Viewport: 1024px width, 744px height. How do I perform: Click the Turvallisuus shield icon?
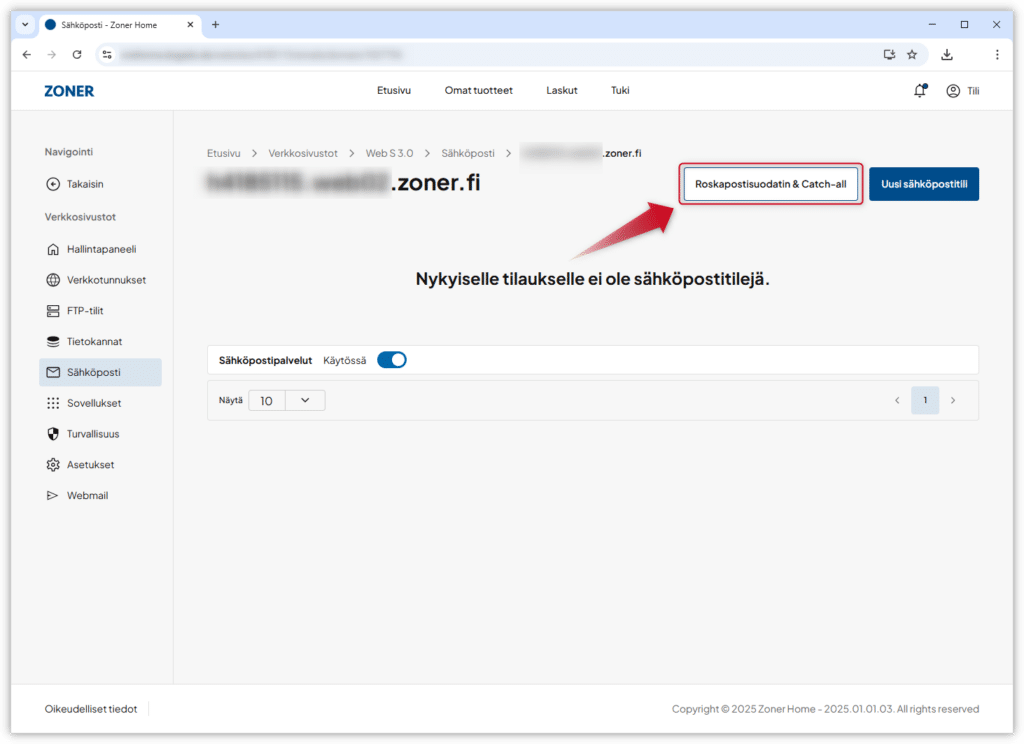tap(53, 434)
